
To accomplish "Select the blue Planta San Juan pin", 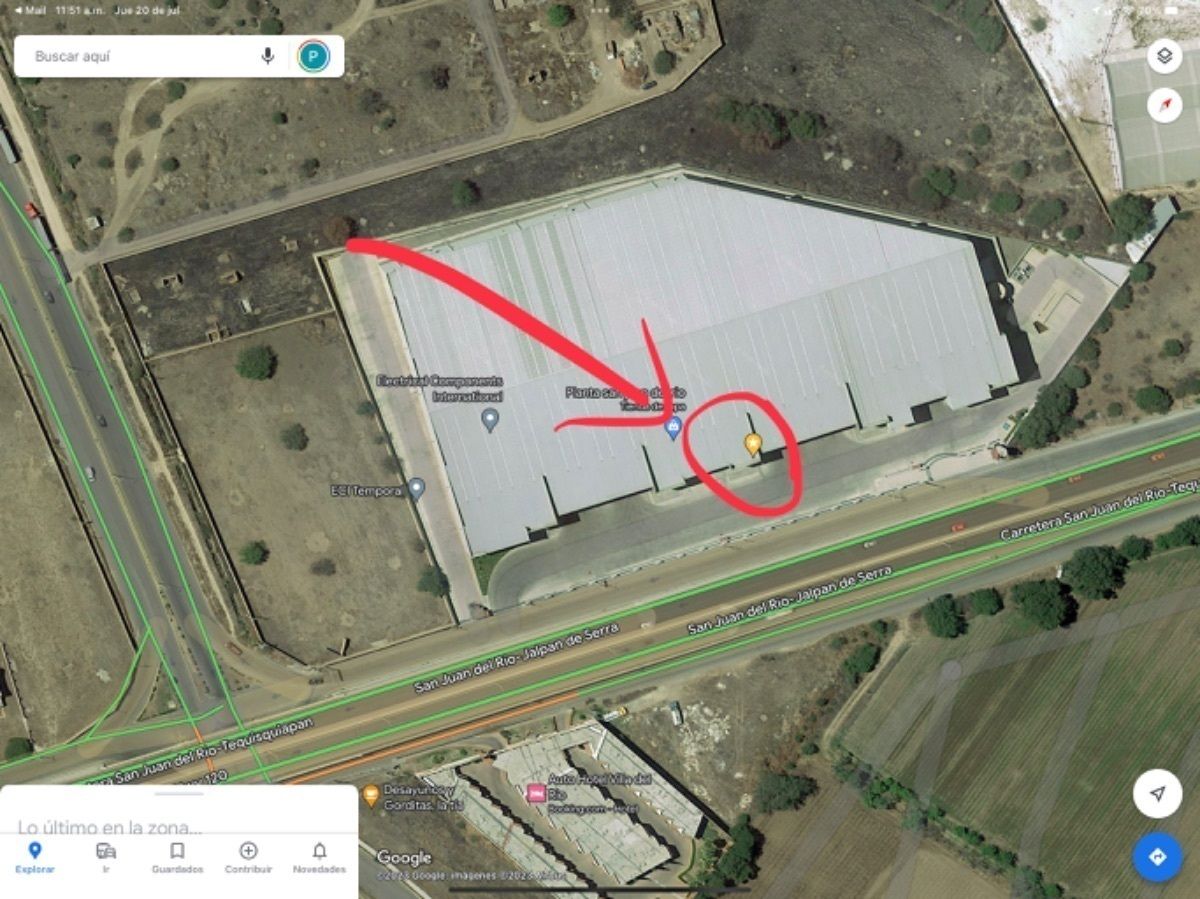I will tap(674, 429).
